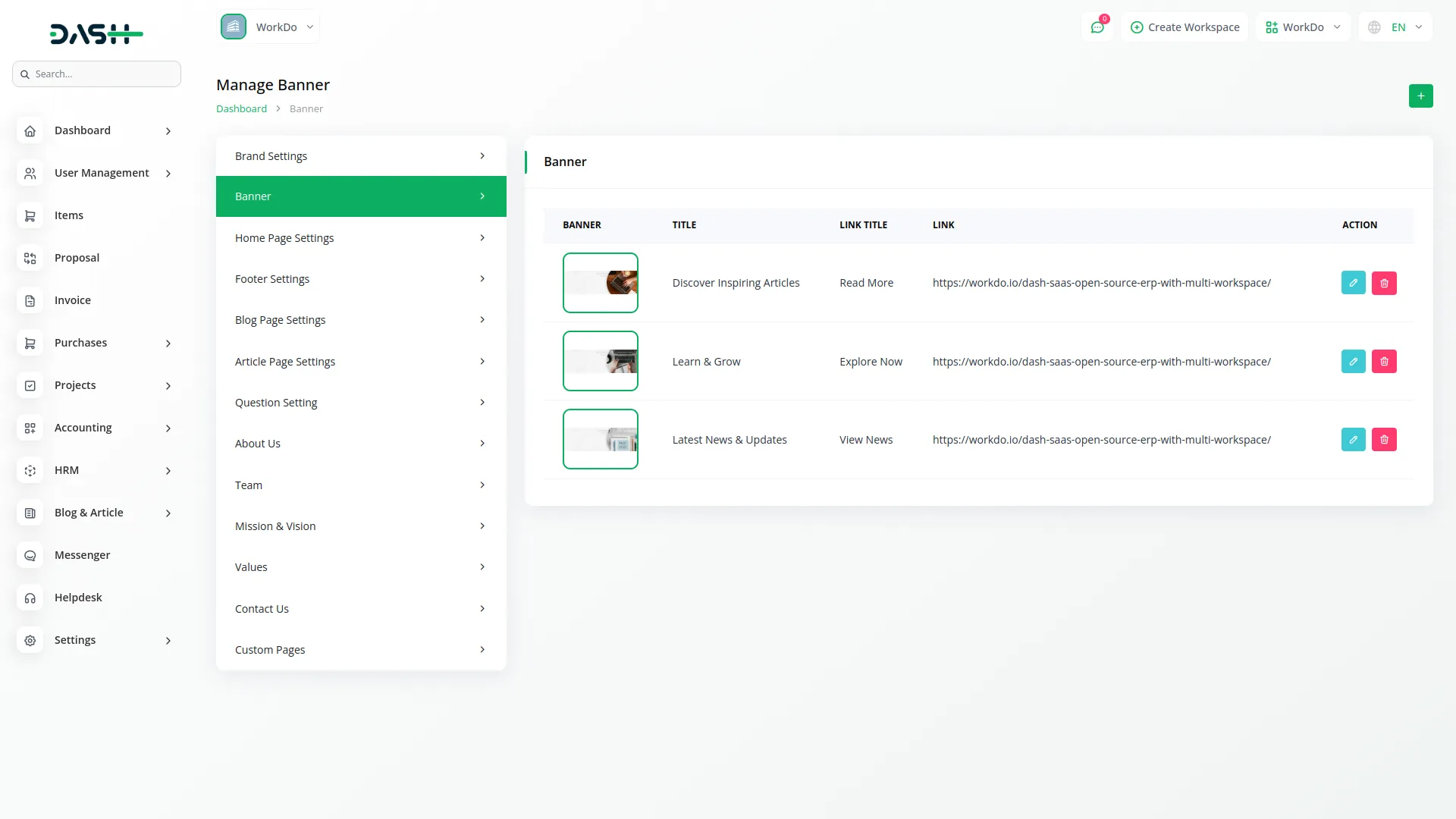Click the Create Workspace button

coord(1185,27)
